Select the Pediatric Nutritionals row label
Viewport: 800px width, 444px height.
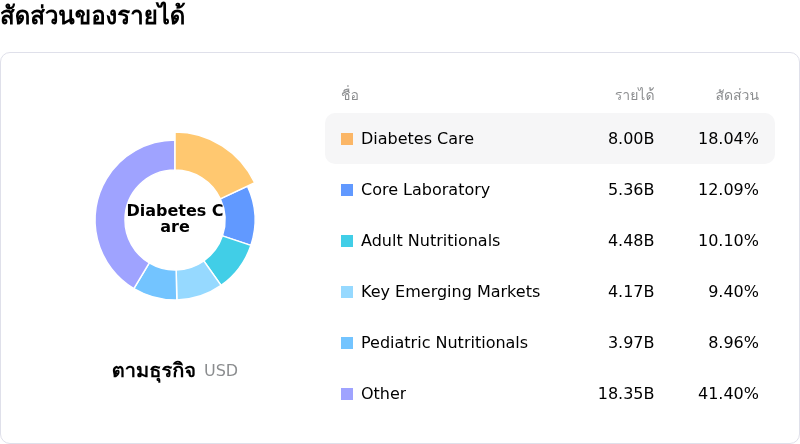point(444,343)
